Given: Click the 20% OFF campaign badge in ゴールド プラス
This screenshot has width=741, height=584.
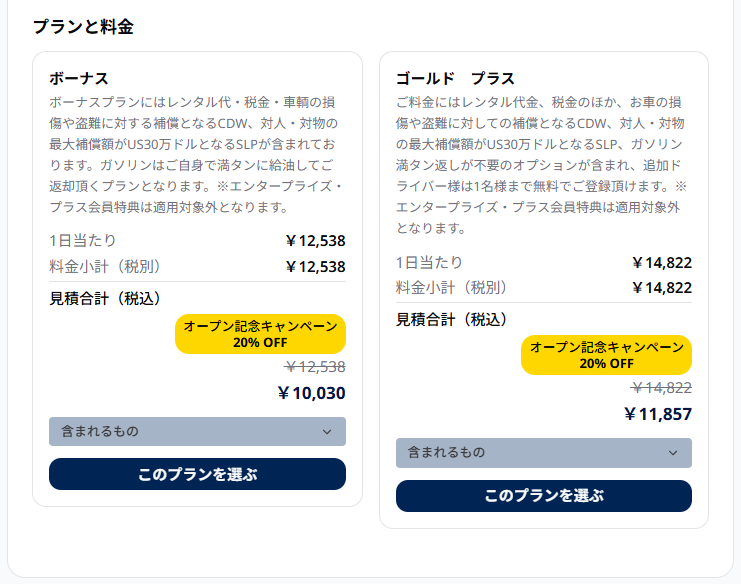Looking at the screenshot, I should (606, 355).
